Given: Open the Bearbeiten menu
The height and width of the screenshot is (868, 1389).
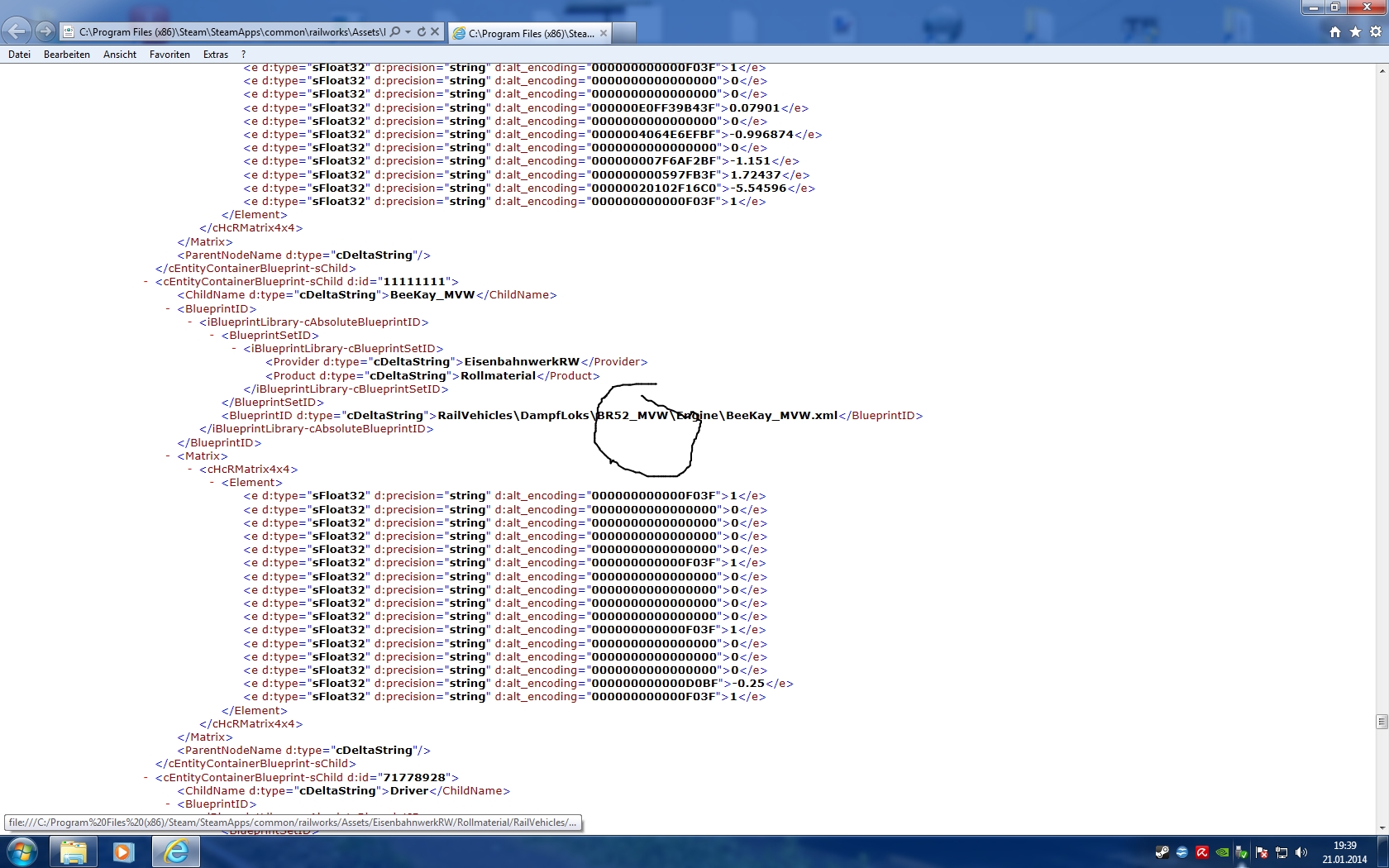Looking at the screenshot, I should coord(67,55).
